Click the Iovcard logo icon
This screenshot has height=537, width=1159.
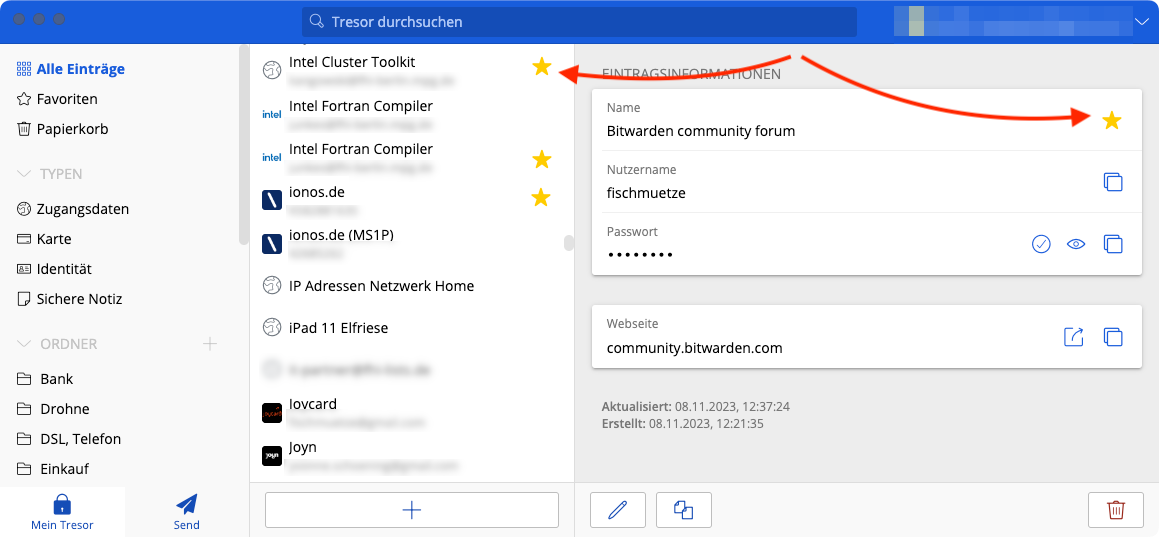[x=272, y=413]
